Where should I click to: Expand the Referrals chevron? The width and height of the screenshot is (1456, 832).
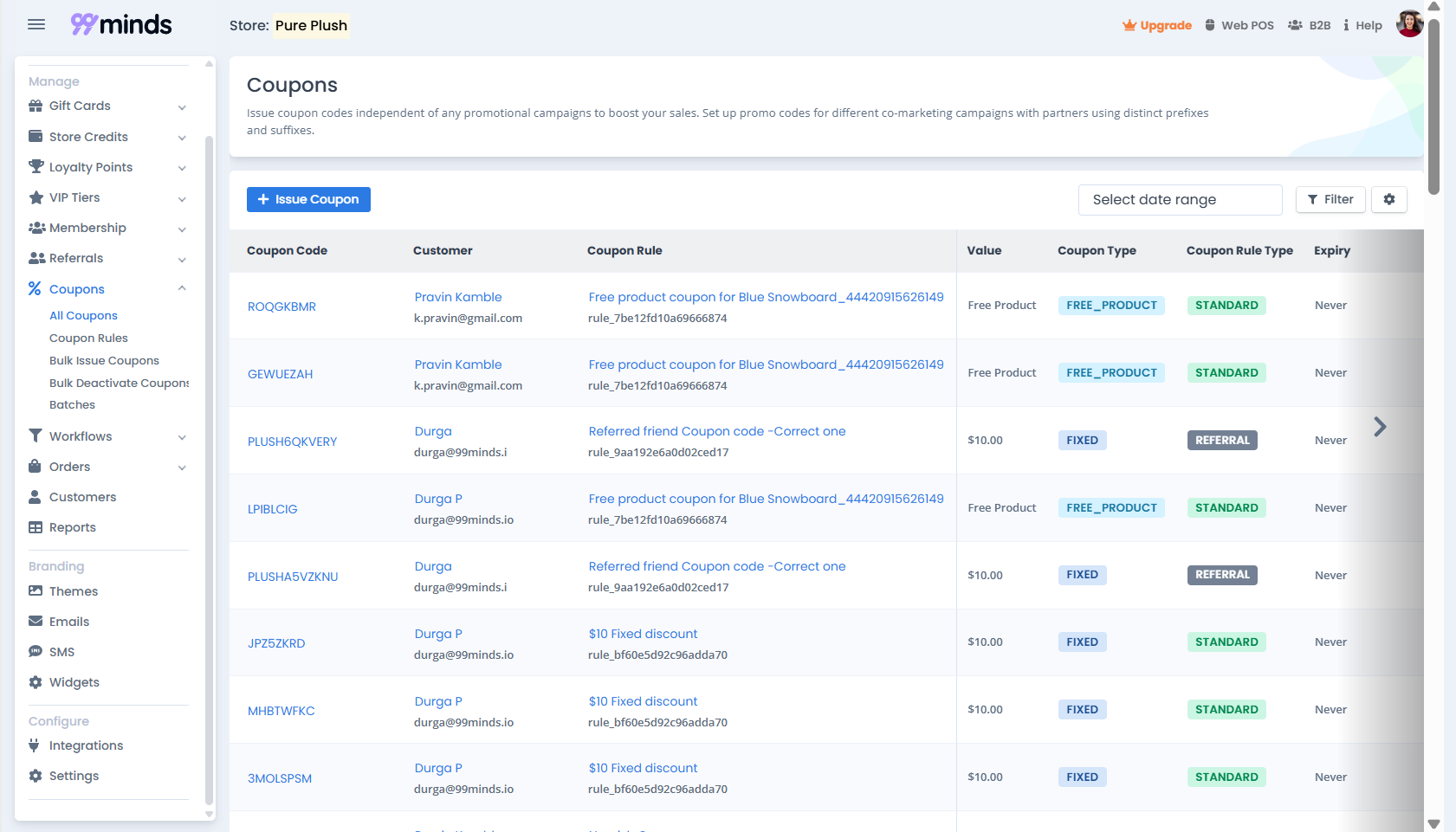click(x=182, y=260)
